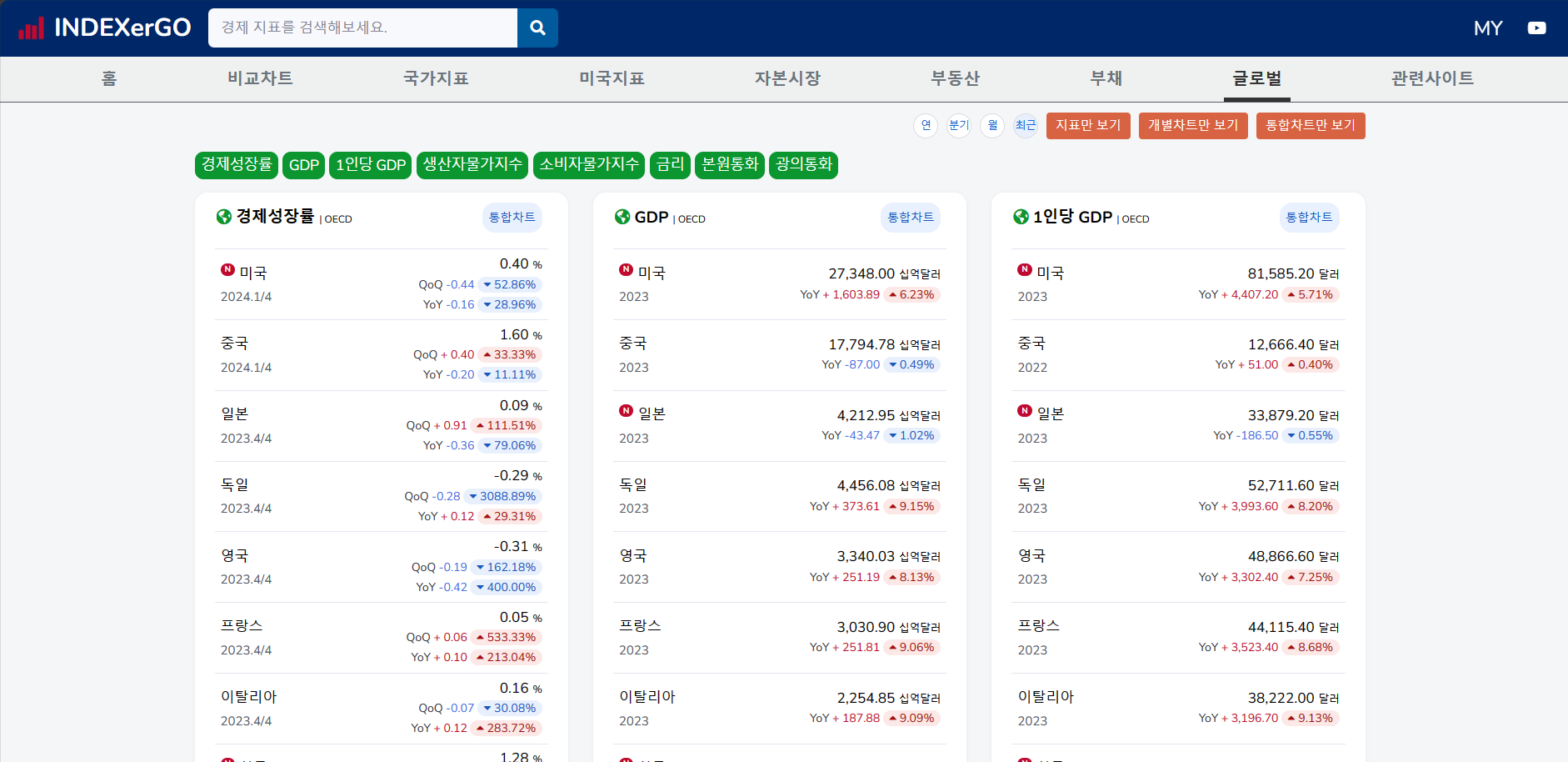Click 독일 row in 경제성장률 card
1568x762 pixels.
[x=382, y=496]
